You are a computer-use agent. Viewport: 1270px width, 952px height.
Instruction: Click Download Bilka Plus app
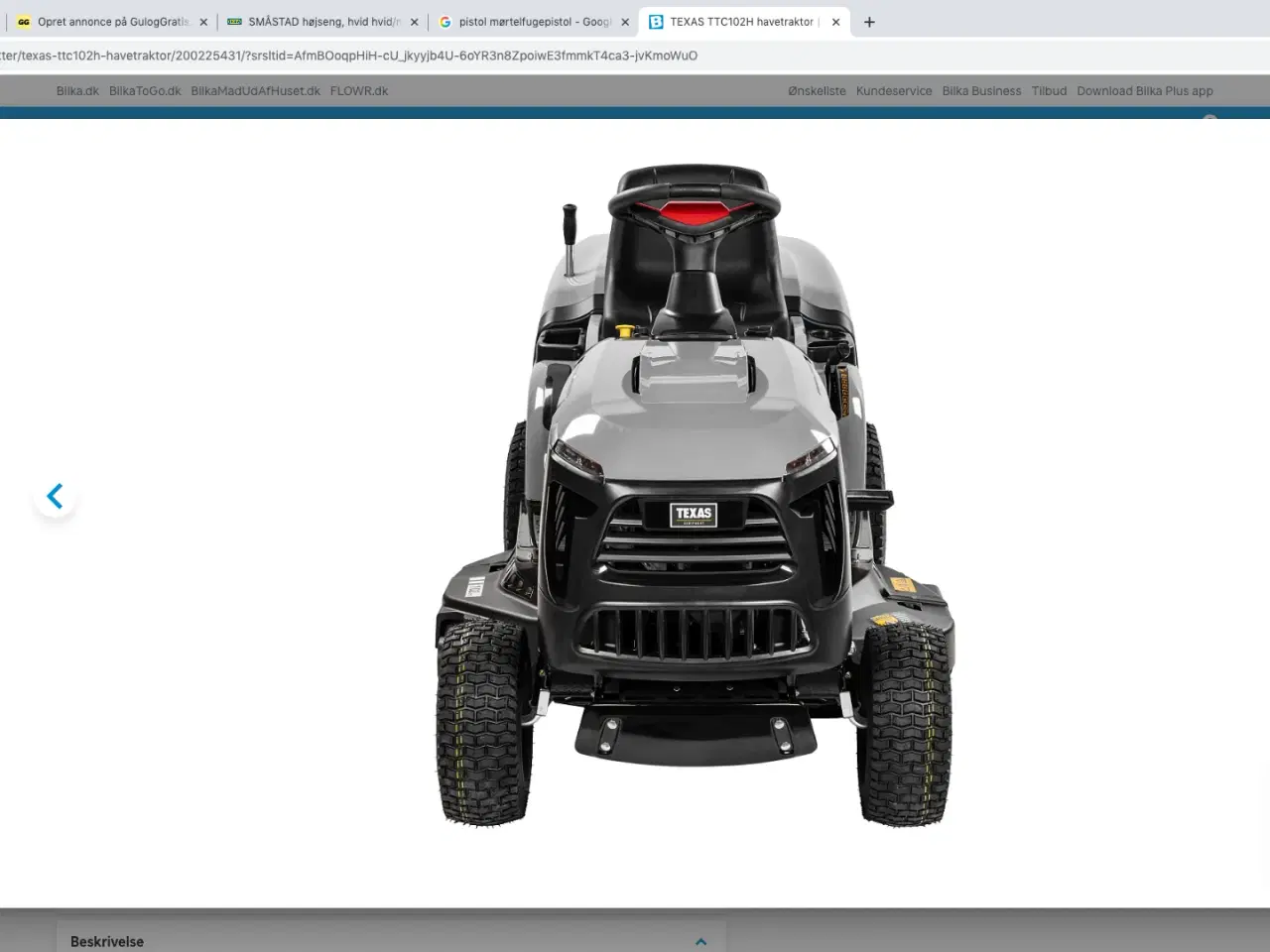click(x=1144, y=91)
